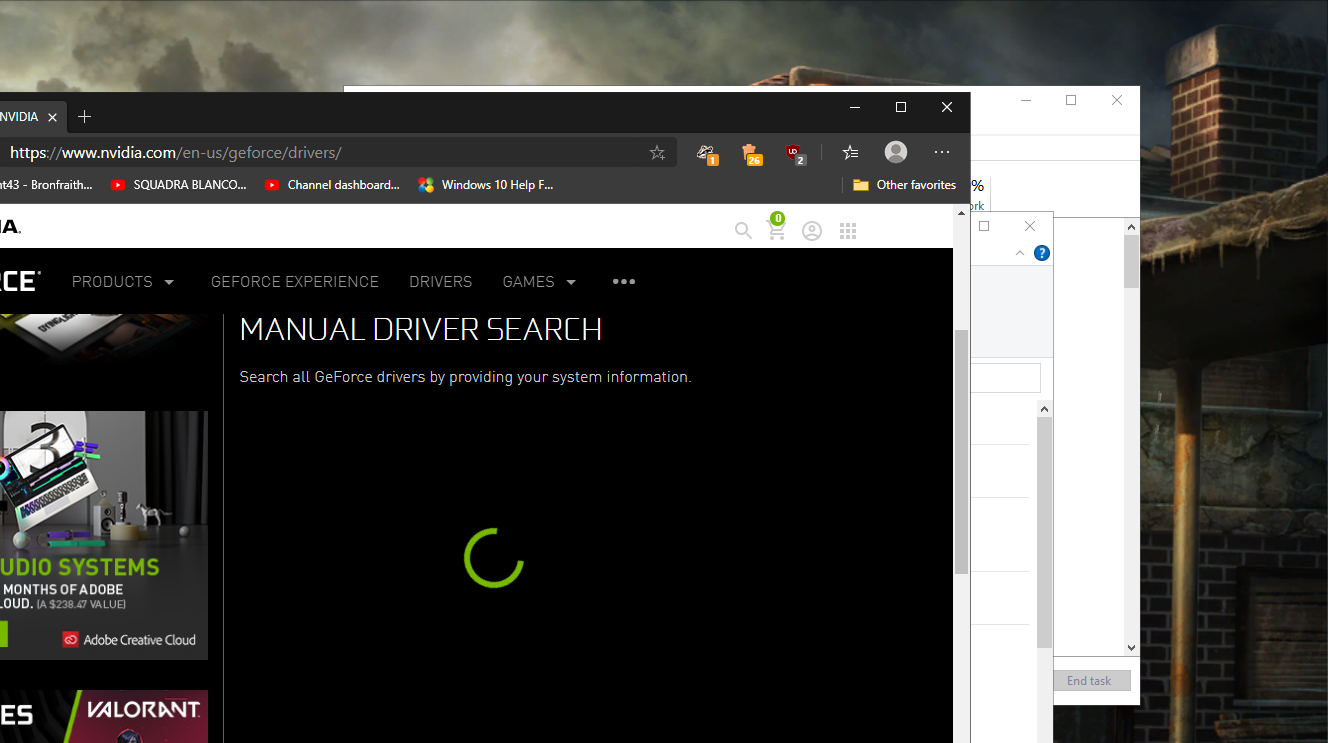Go to GEFORCE EXPERIENCE page
This screenshot has height=743, width=1328.
(294, 282)
